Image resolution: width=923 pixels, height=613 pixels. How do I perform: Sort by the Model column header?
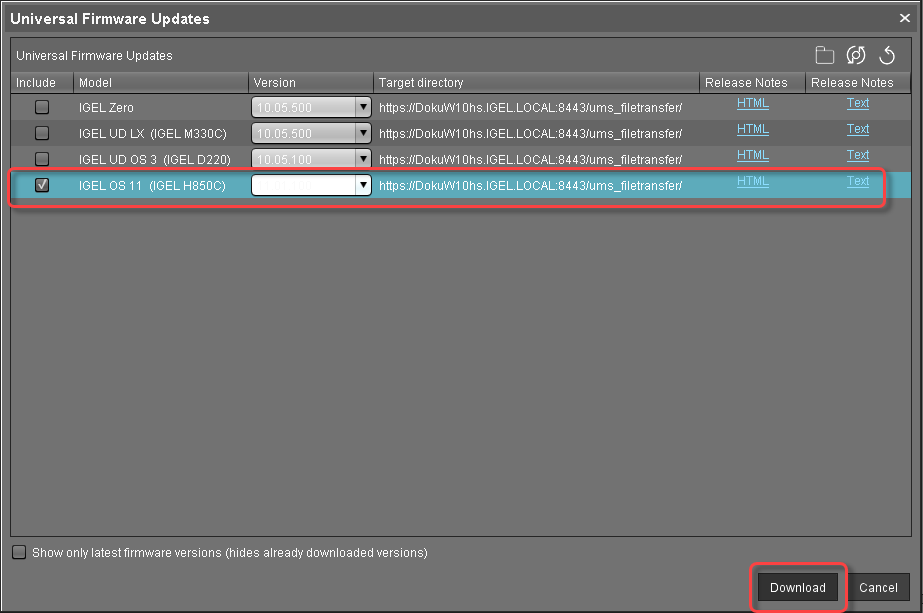tap(160, 82)
